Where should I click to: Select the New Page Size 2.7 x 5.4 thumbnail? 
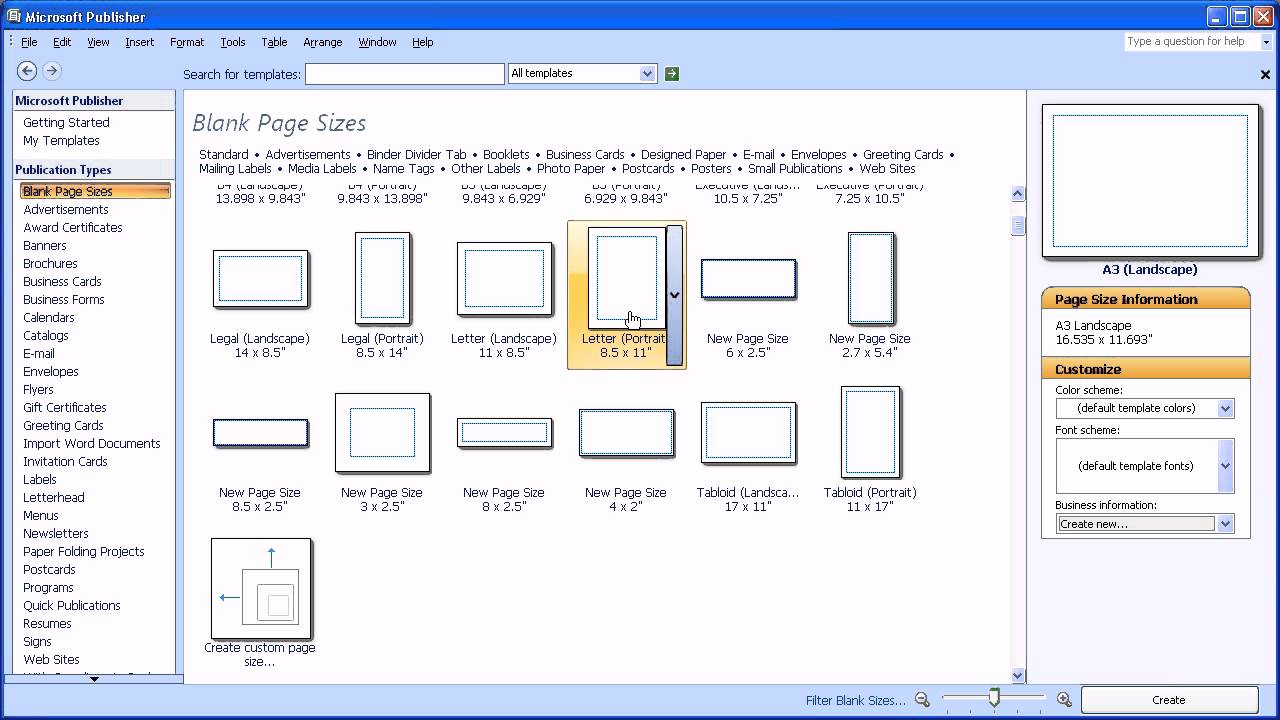point(870,278)
